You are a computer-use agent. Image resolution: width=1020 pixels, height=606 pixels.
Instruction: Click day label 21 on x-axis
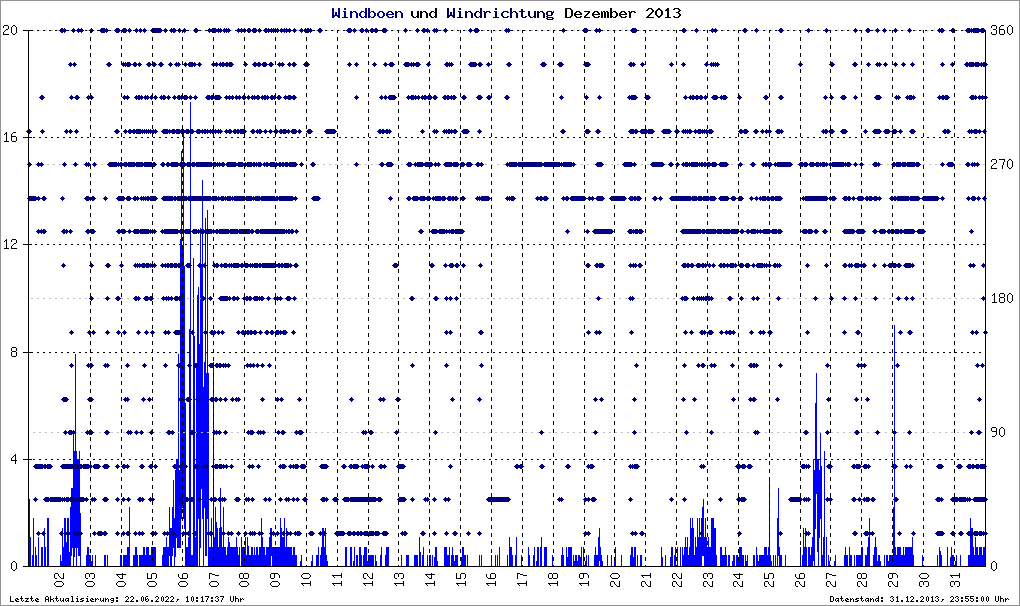pos(646,579)
